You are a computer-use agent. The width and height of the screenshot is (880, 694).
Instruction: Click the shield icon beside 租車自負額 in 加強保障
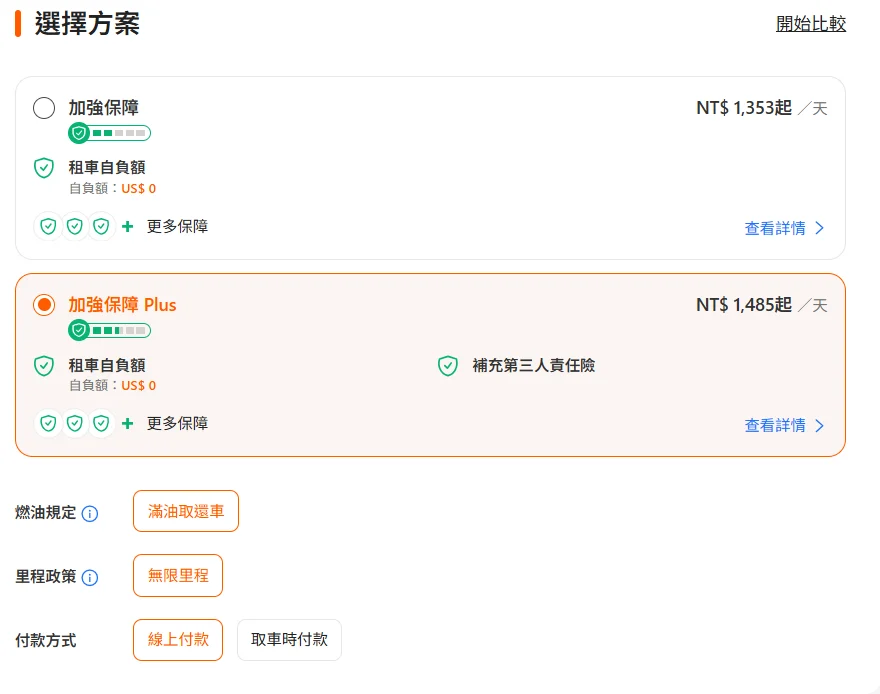click(44, 168)
